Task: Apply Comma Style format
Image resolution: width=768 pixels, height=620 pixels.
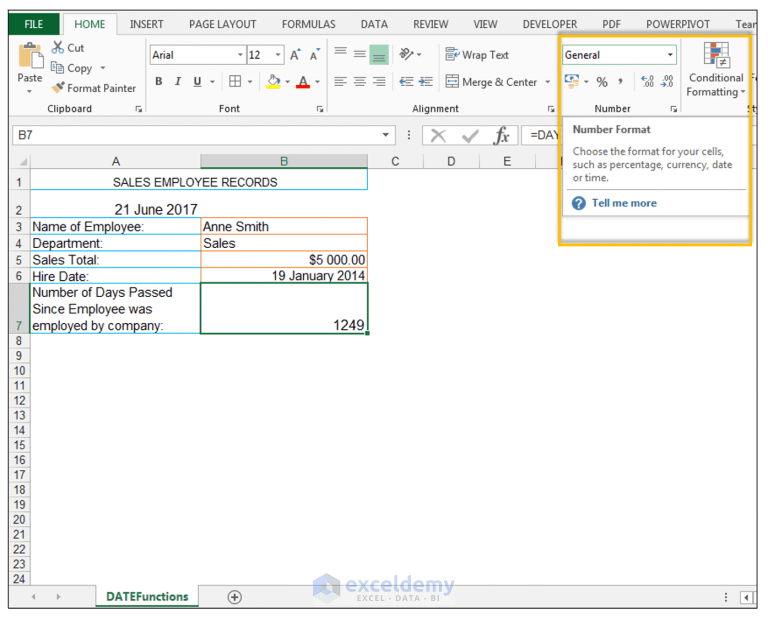Action: click(621, 81)
